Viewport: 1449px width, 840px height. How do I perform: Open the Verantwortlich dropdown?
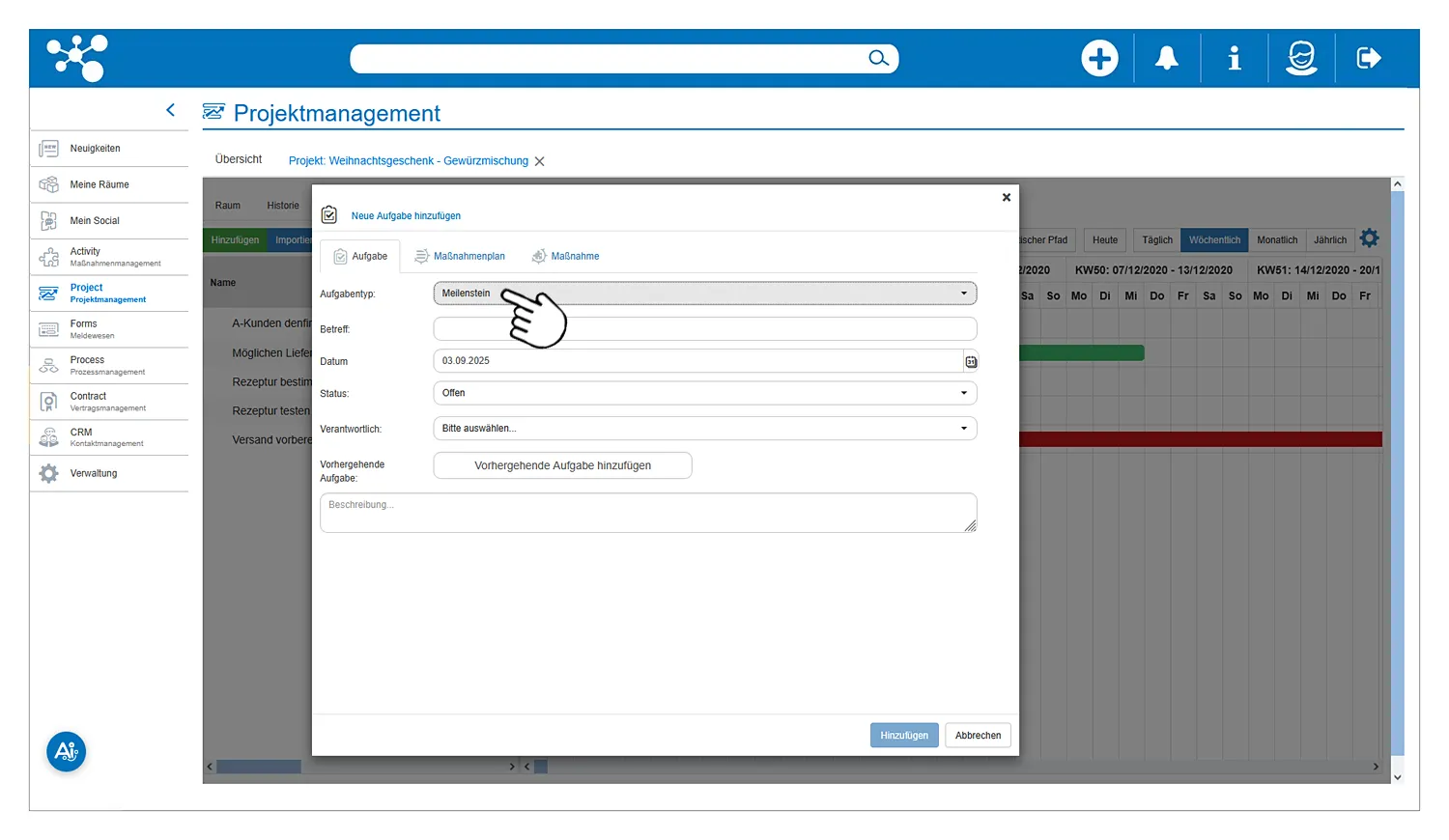click(705, 429)
